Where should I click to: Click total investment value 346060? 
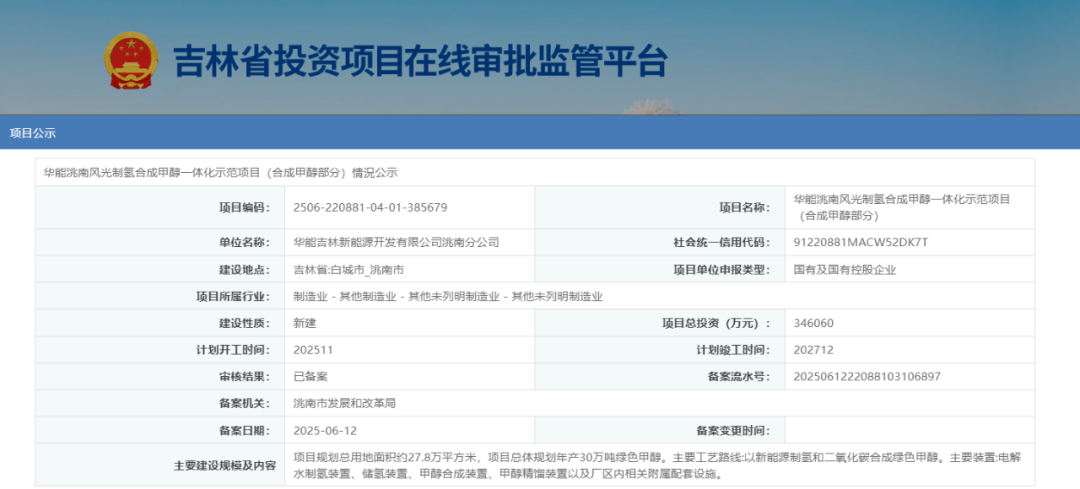(813, 323)
